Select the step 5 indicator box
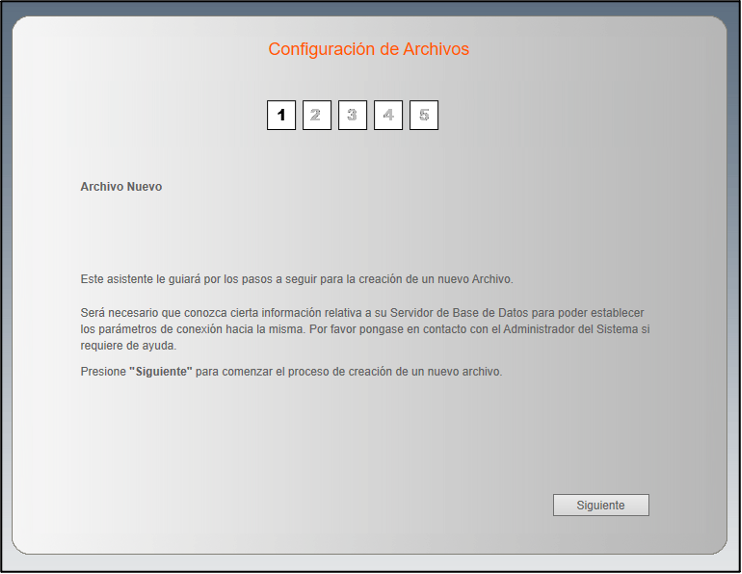Image resolution: width=742 pixels, height=574 pixels. 424,115
